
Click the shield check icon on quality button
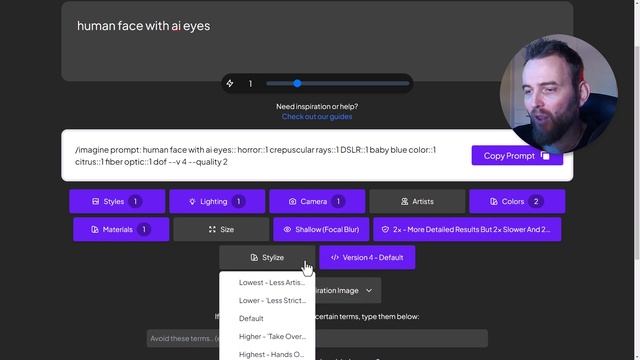385,229
